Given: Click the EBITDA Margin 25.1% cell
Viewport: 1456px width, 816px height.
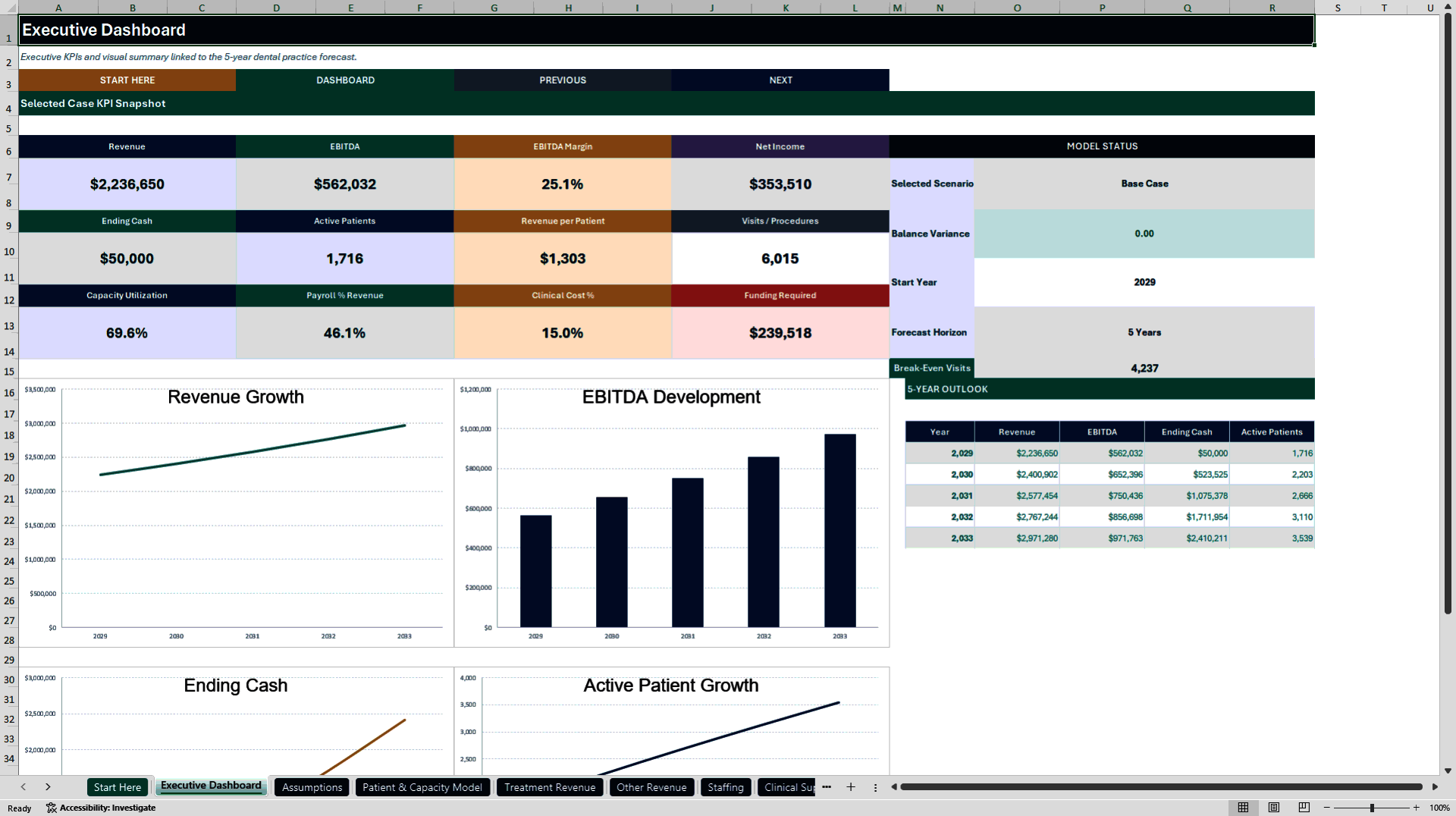Looking at the screenshot, I should (563, 184).
